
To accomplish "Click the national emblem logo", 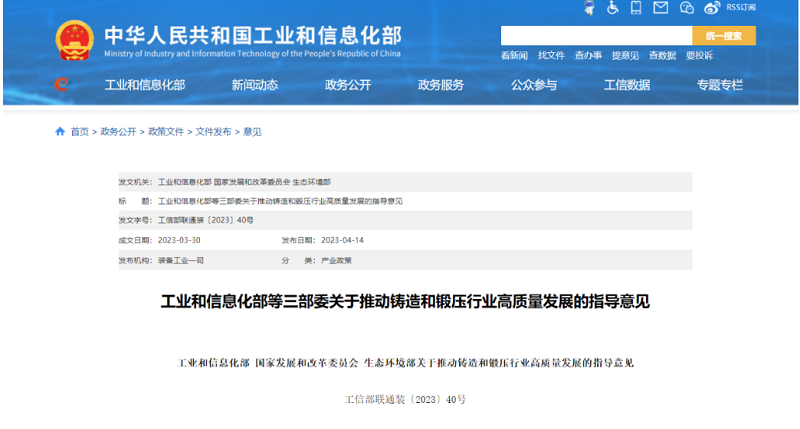I will coord(74,40).
